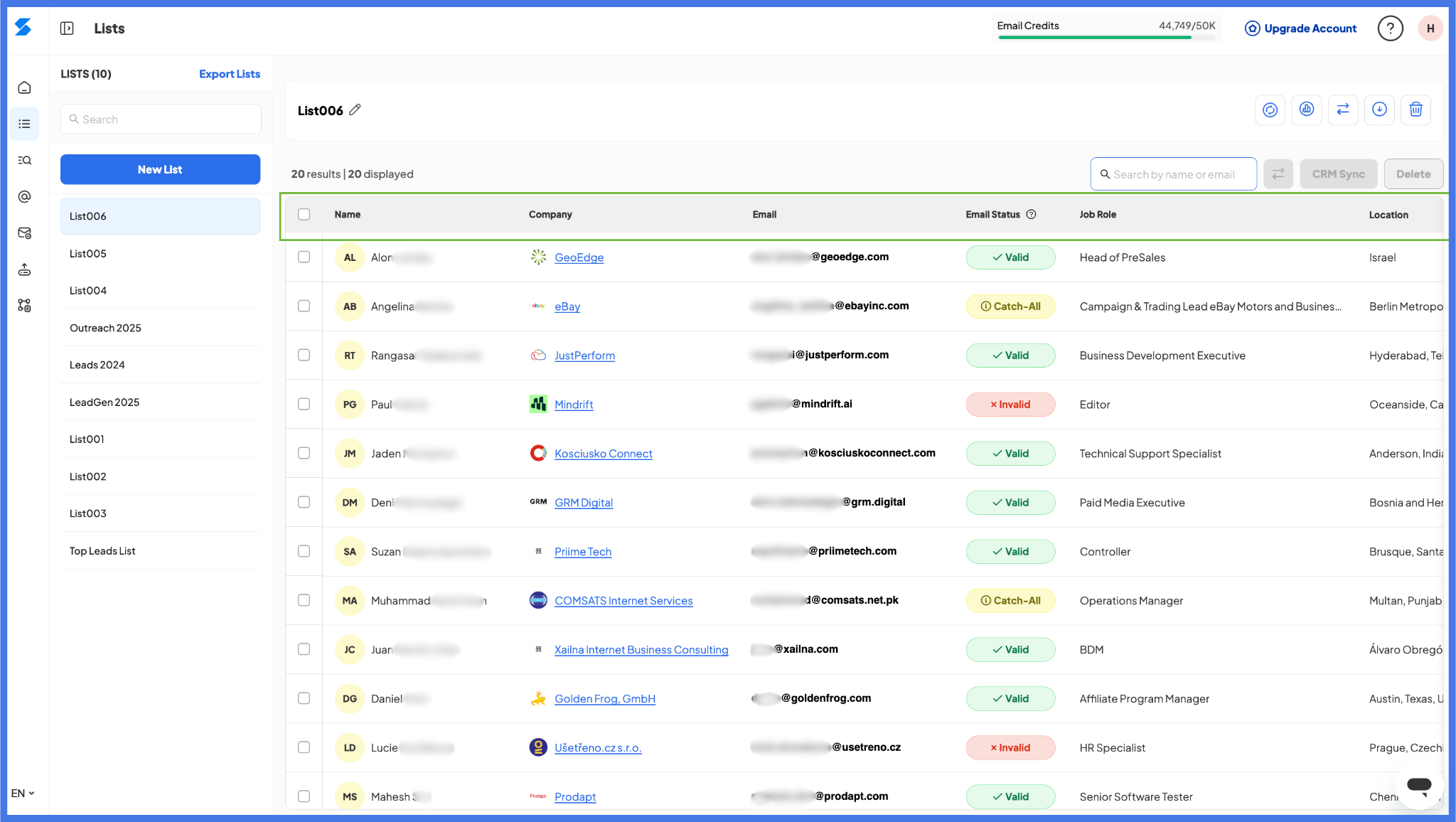Image resolution: width=1456 pixels, height=822 pixels.
Task: Click the Delete button above the table
Action: coord(1413,174)
